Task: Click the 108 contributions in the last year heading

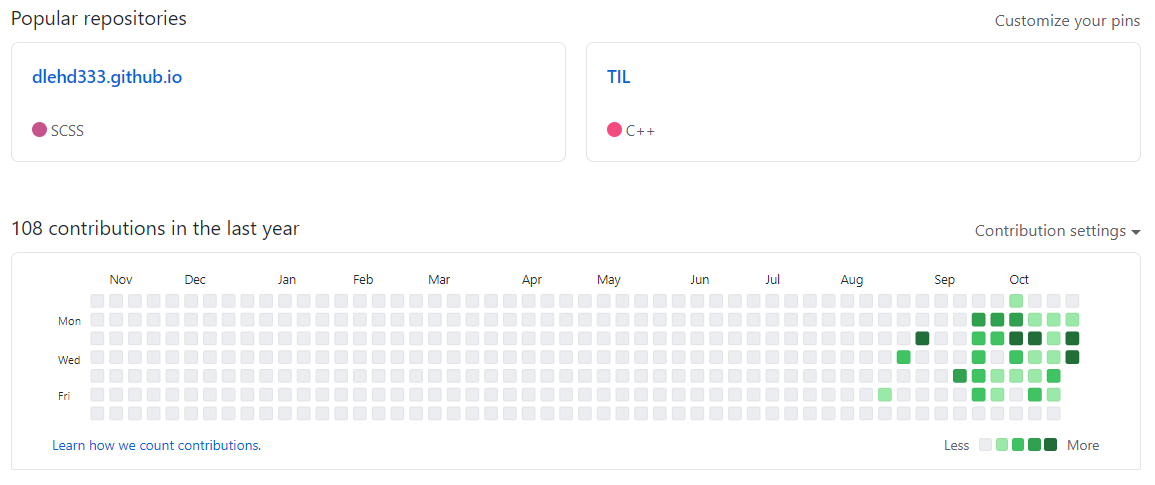Action: click(x=155, y=228)
